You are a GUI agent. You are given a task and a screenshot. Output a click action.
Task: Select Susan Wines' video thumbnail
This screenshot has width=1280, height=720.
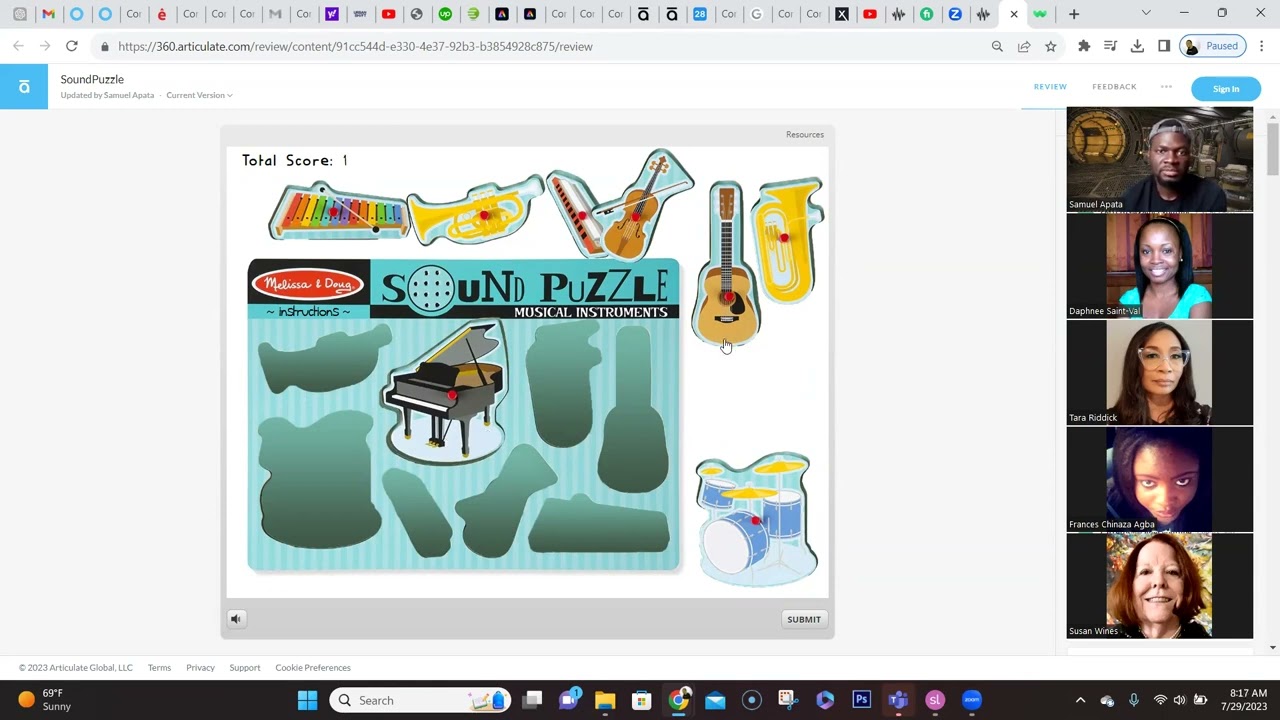tap(1160, 586)
